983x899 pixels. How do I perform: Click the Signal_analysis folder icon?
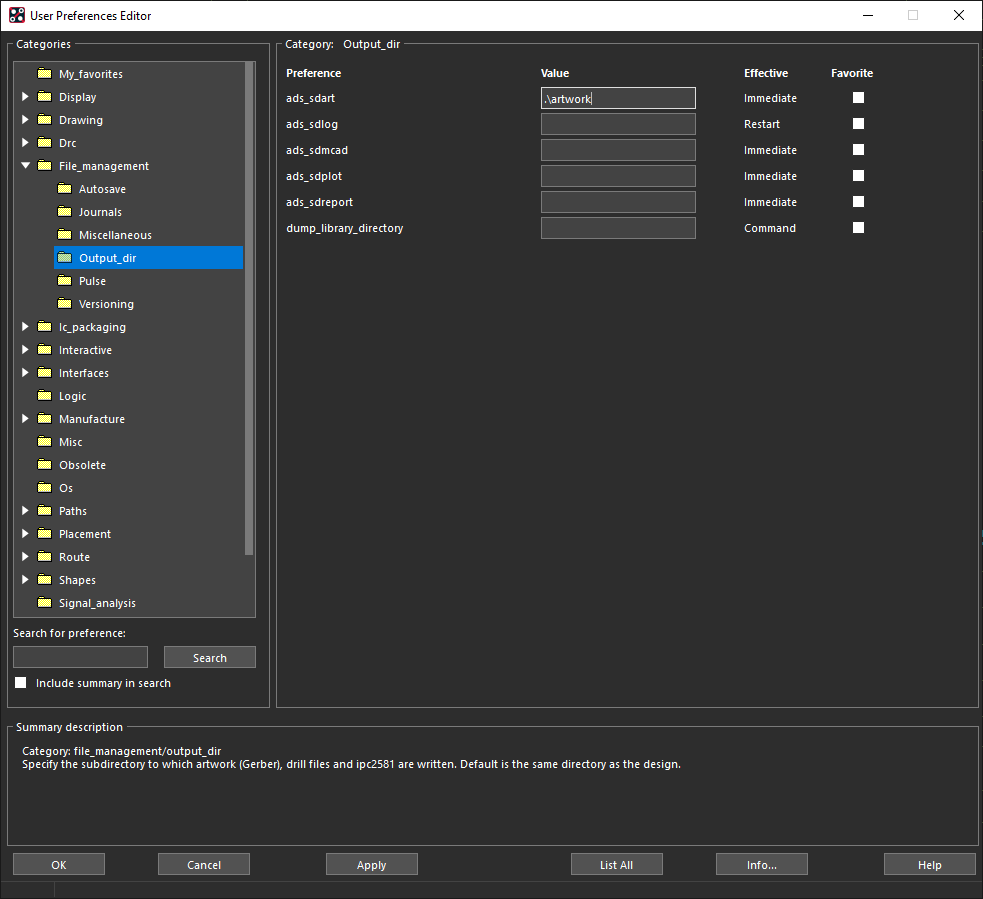[x=45, y=602]
